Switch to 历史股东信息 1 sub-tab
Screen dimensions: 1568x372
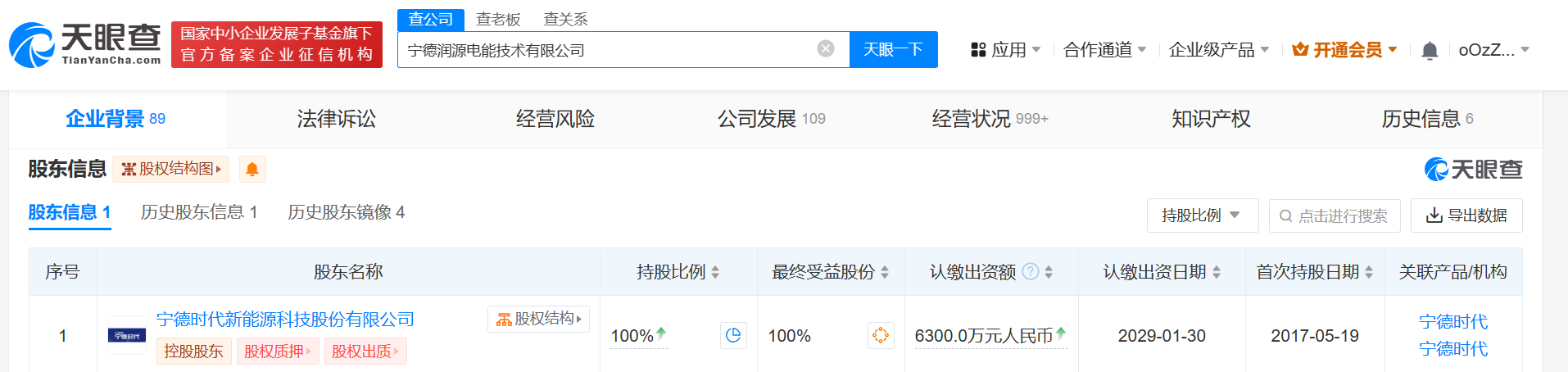(199, 213)
